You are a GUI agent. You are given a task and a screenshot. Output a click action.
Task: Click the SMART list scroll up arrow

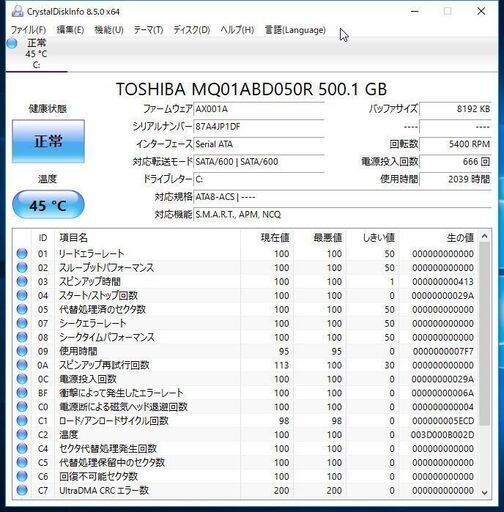(x=485, y=236)
